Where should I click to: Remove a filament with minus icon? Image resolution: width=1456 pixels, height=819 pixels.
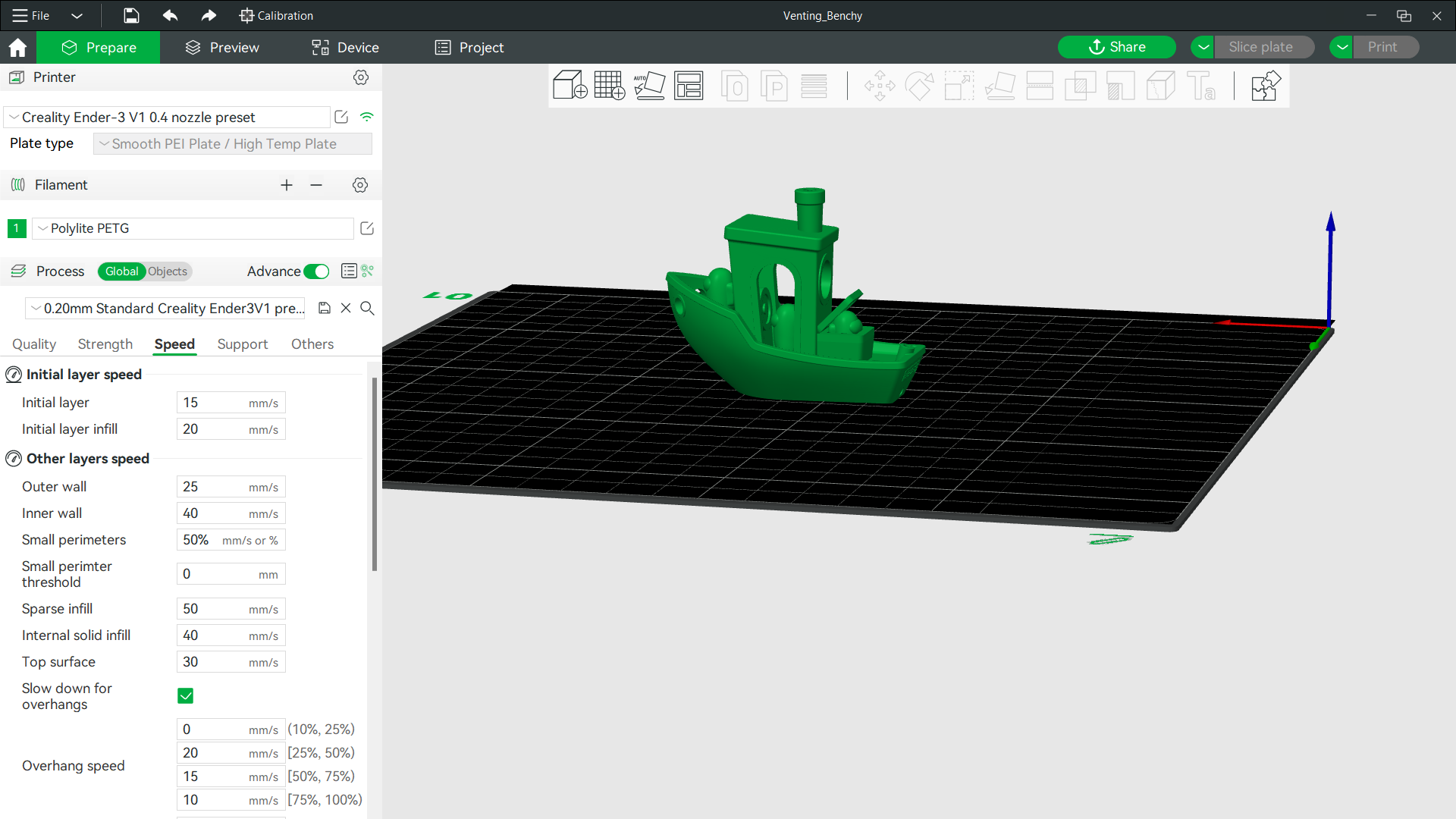[x=316, y=185]
